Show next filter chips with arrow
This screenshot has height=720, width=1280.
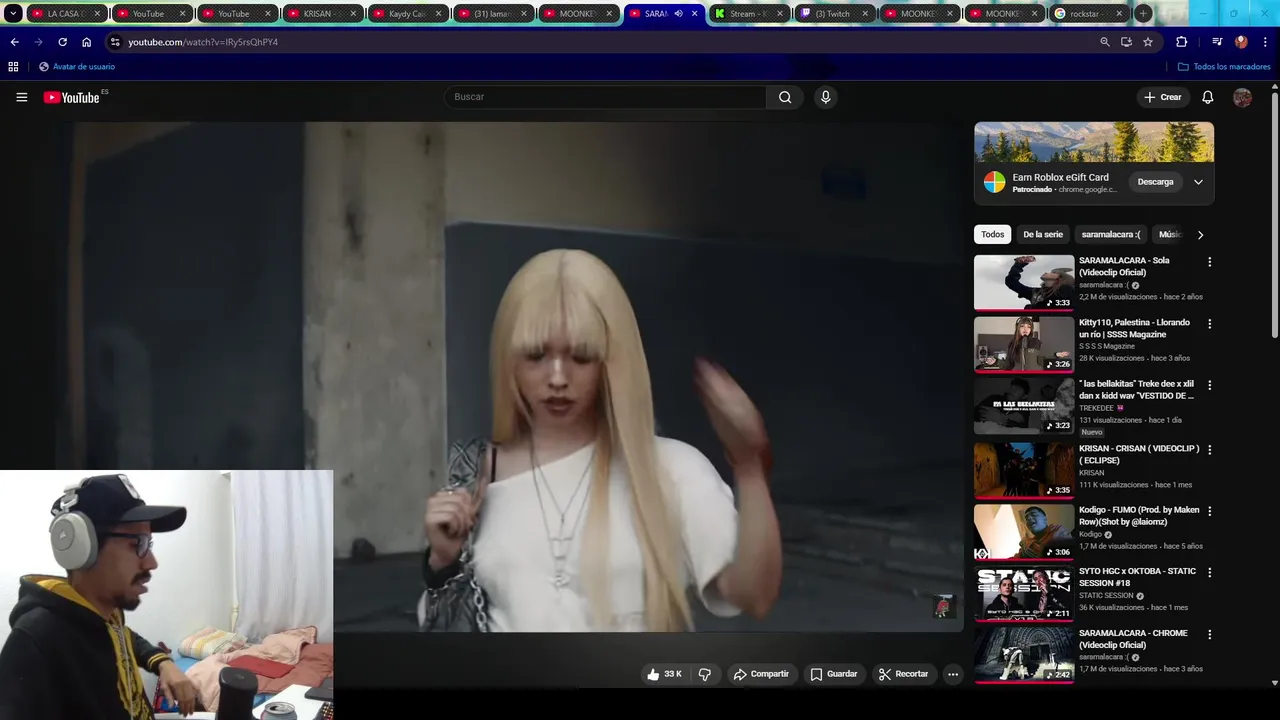(1200, 235)
